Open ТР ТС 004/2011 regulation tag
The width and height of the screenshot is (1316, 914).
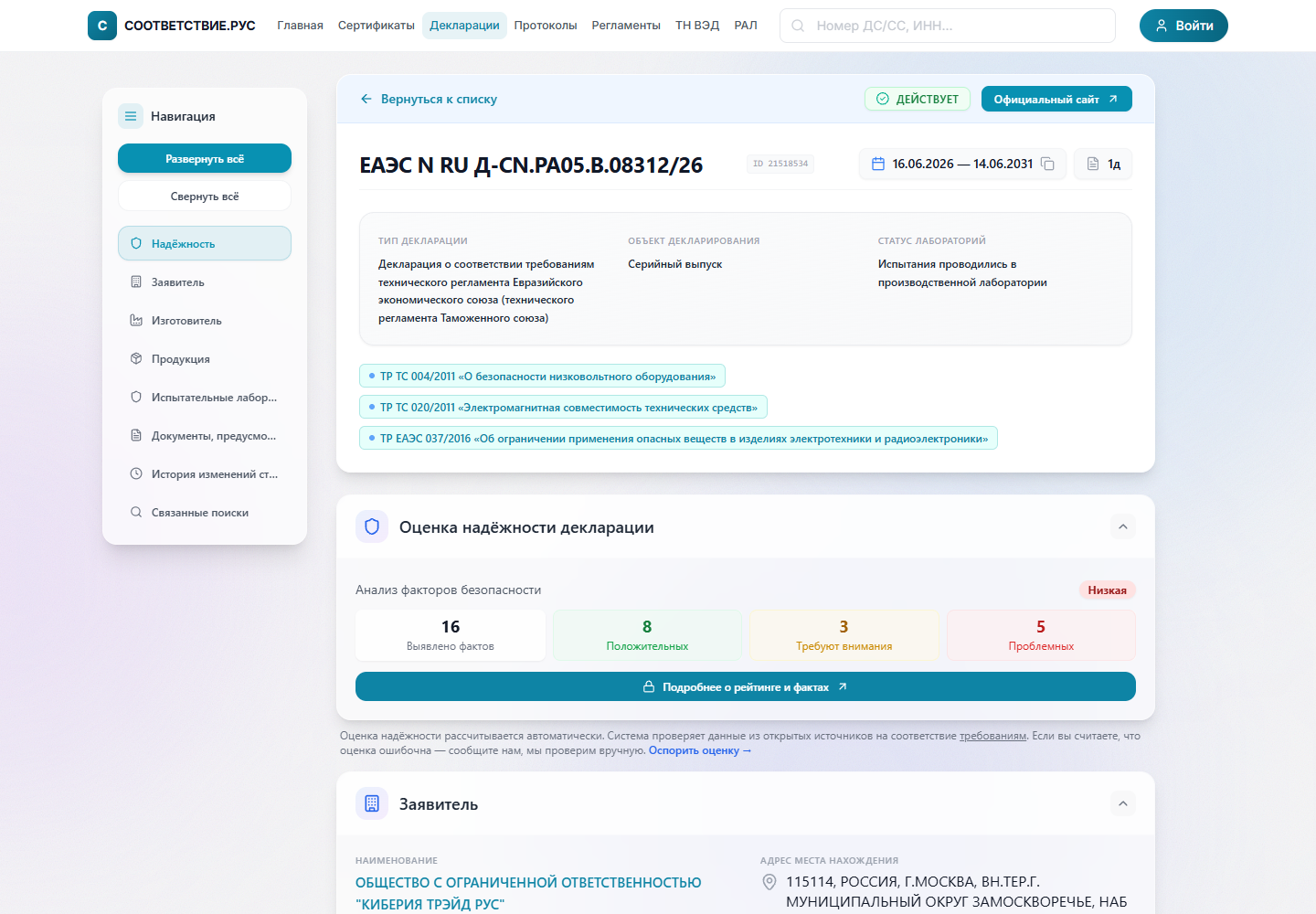coord(543,376)
